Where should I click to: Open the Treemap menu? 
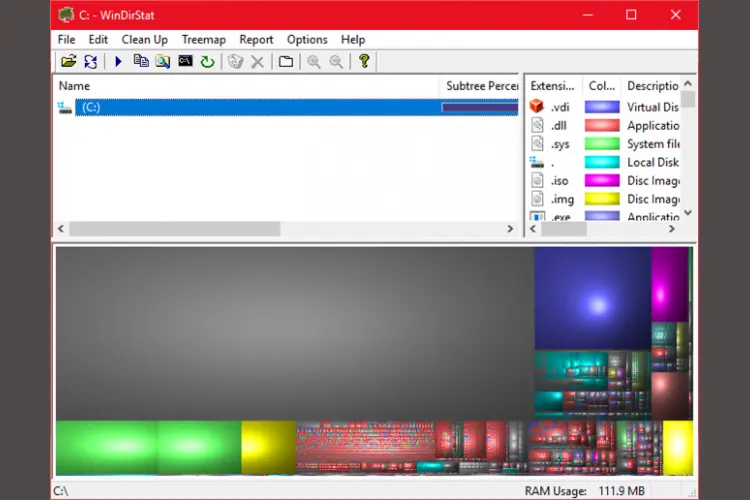pyautogui.click(x=204, y=40)
